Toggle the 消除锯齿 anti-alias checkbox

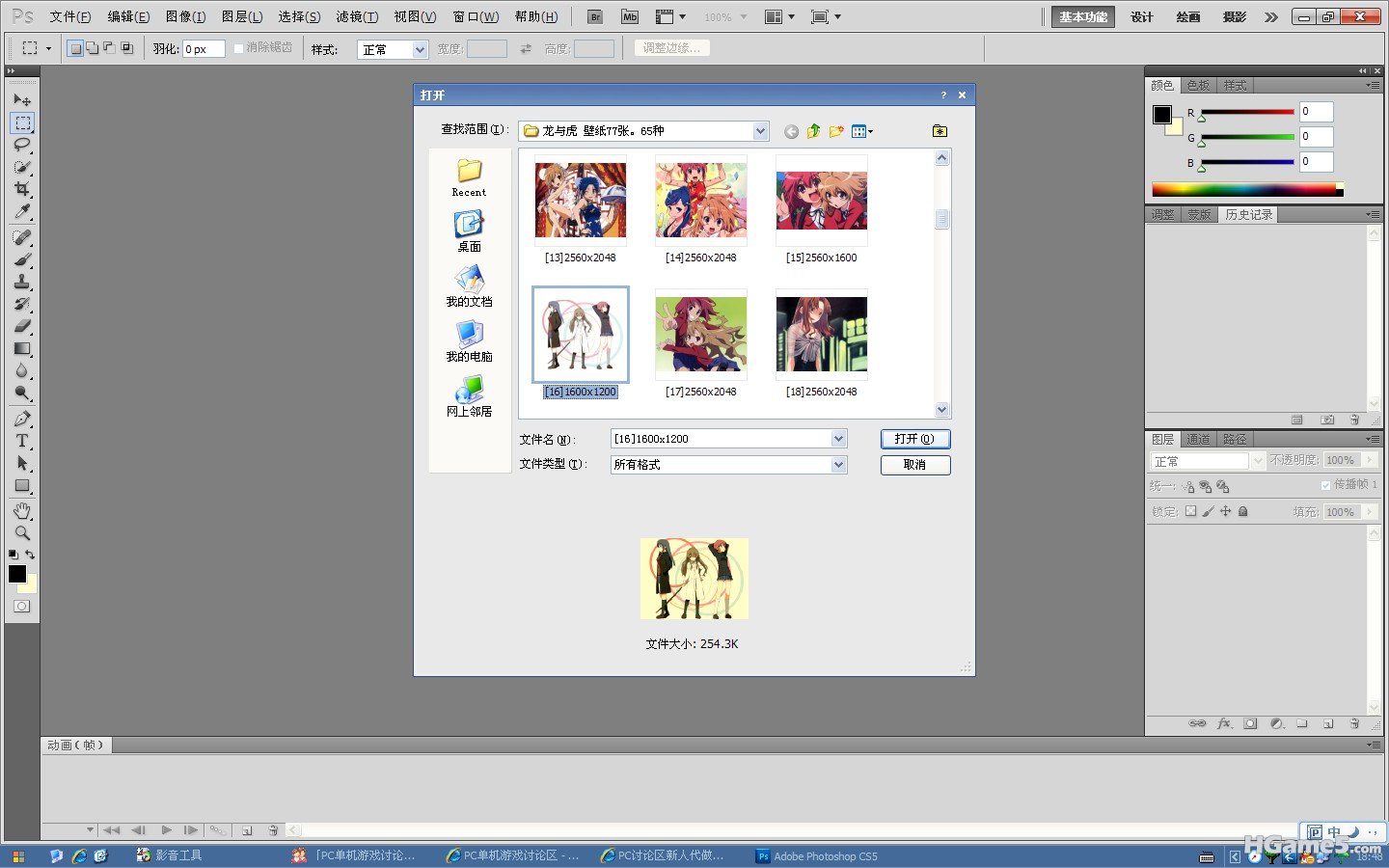(238, 48)
